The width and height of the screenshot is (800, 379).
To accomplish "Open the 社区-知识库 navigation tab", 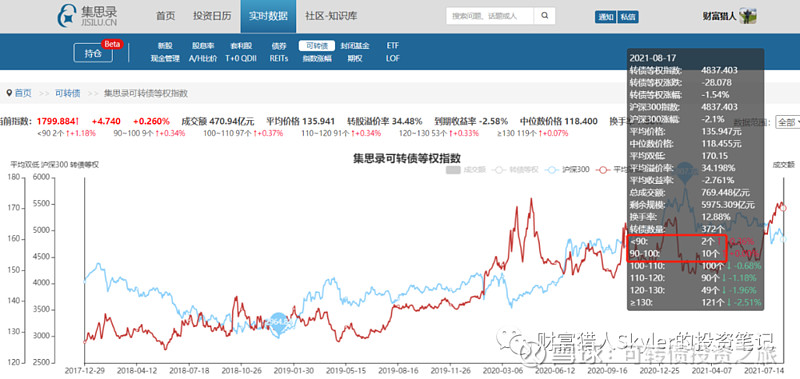I will [331, 16].
